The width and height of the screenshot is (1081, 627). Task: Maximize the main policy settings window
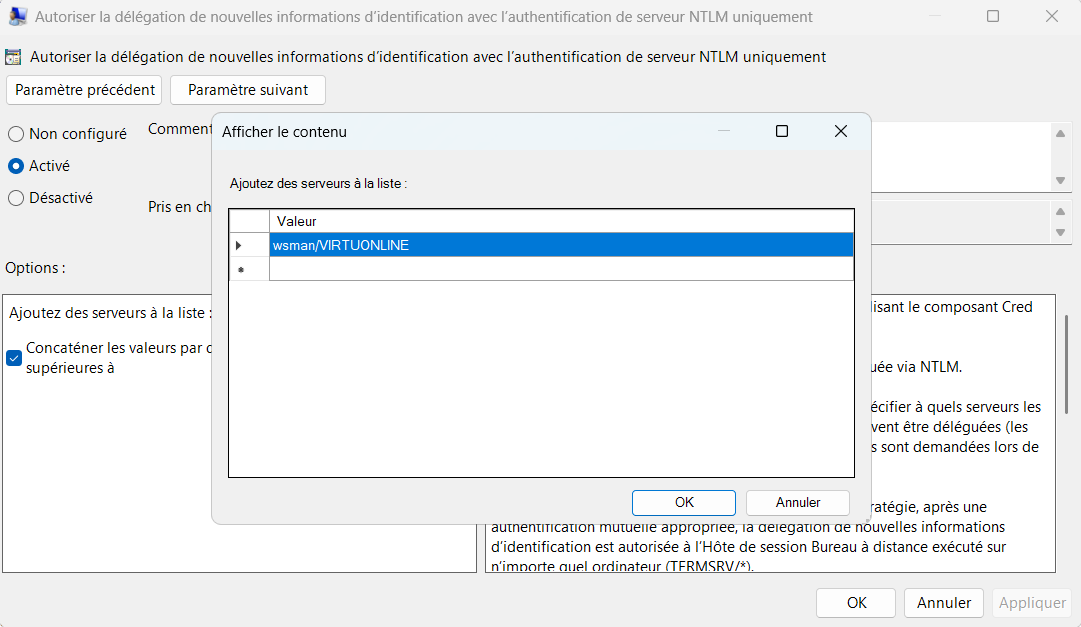tap(992, 16)
